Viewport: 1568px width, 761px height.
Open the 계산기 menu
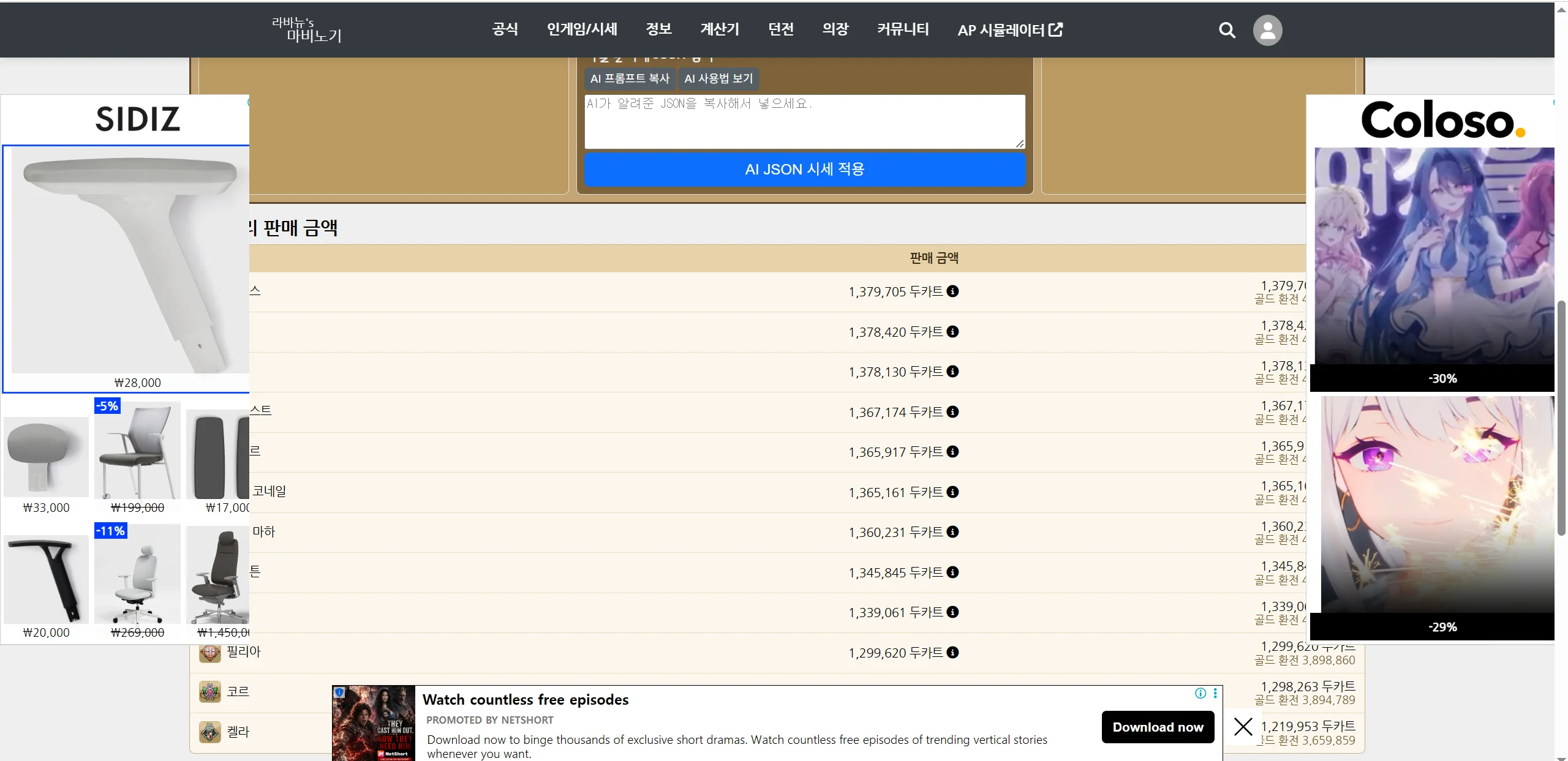point(720,29)
